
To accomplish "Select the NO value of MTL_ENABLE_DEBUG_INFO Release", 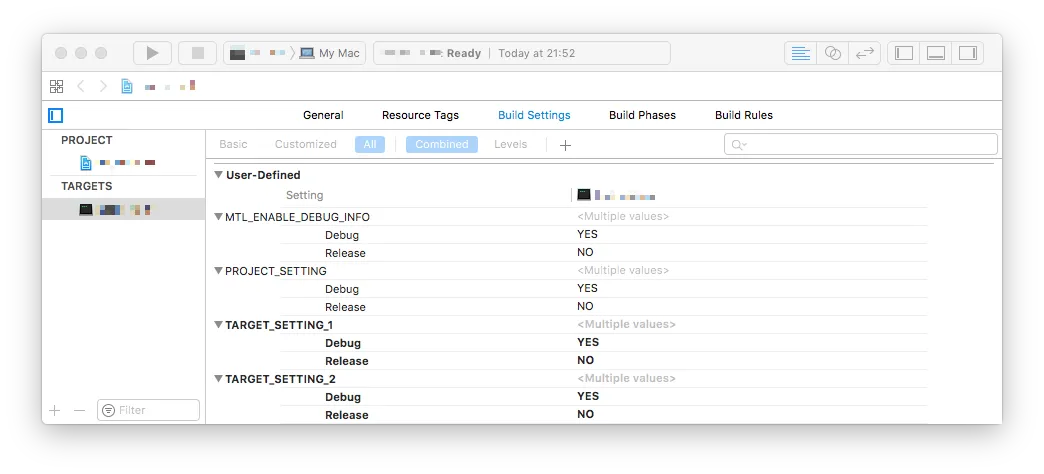I will coord(585,252).
